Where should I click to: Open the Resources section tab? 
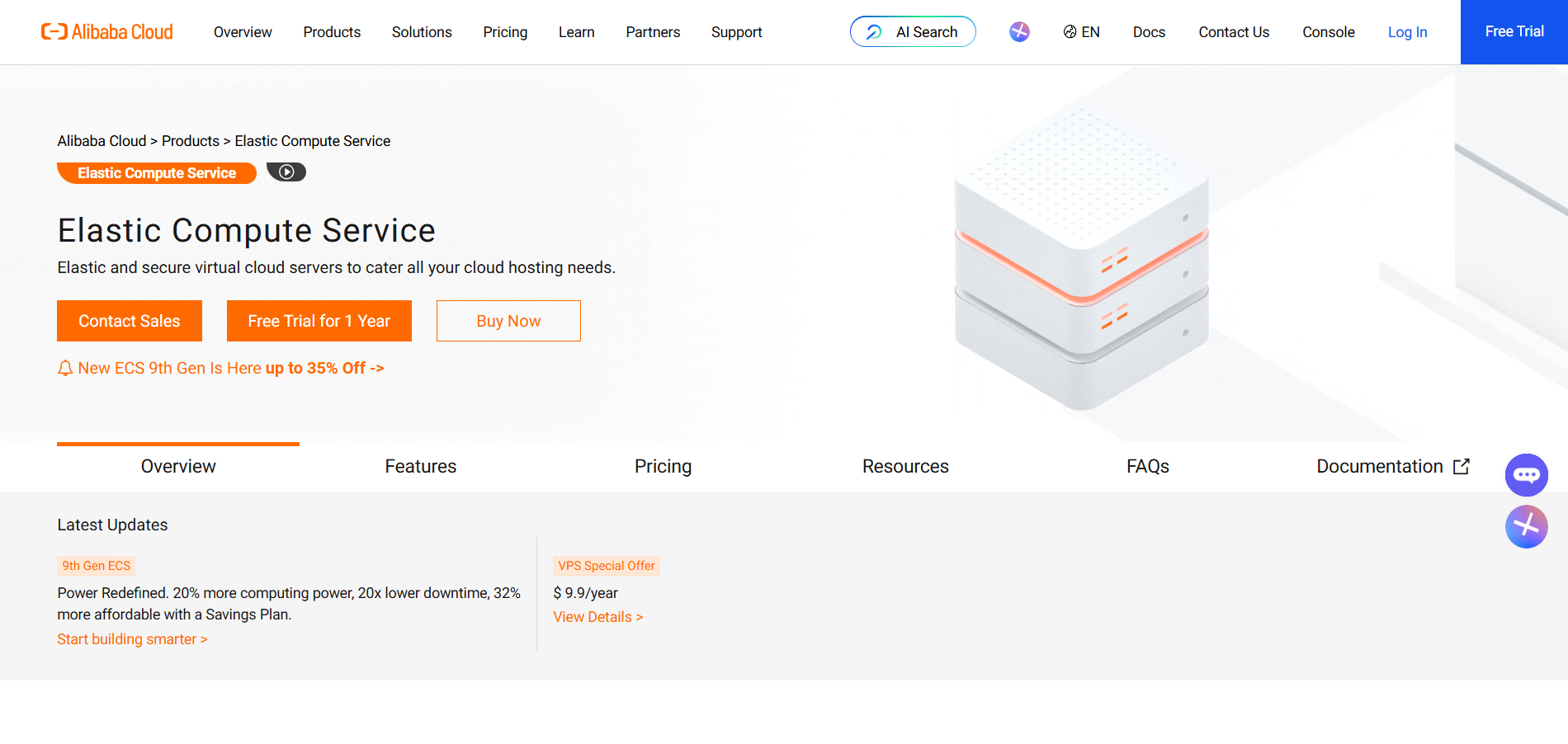point(905,466)
